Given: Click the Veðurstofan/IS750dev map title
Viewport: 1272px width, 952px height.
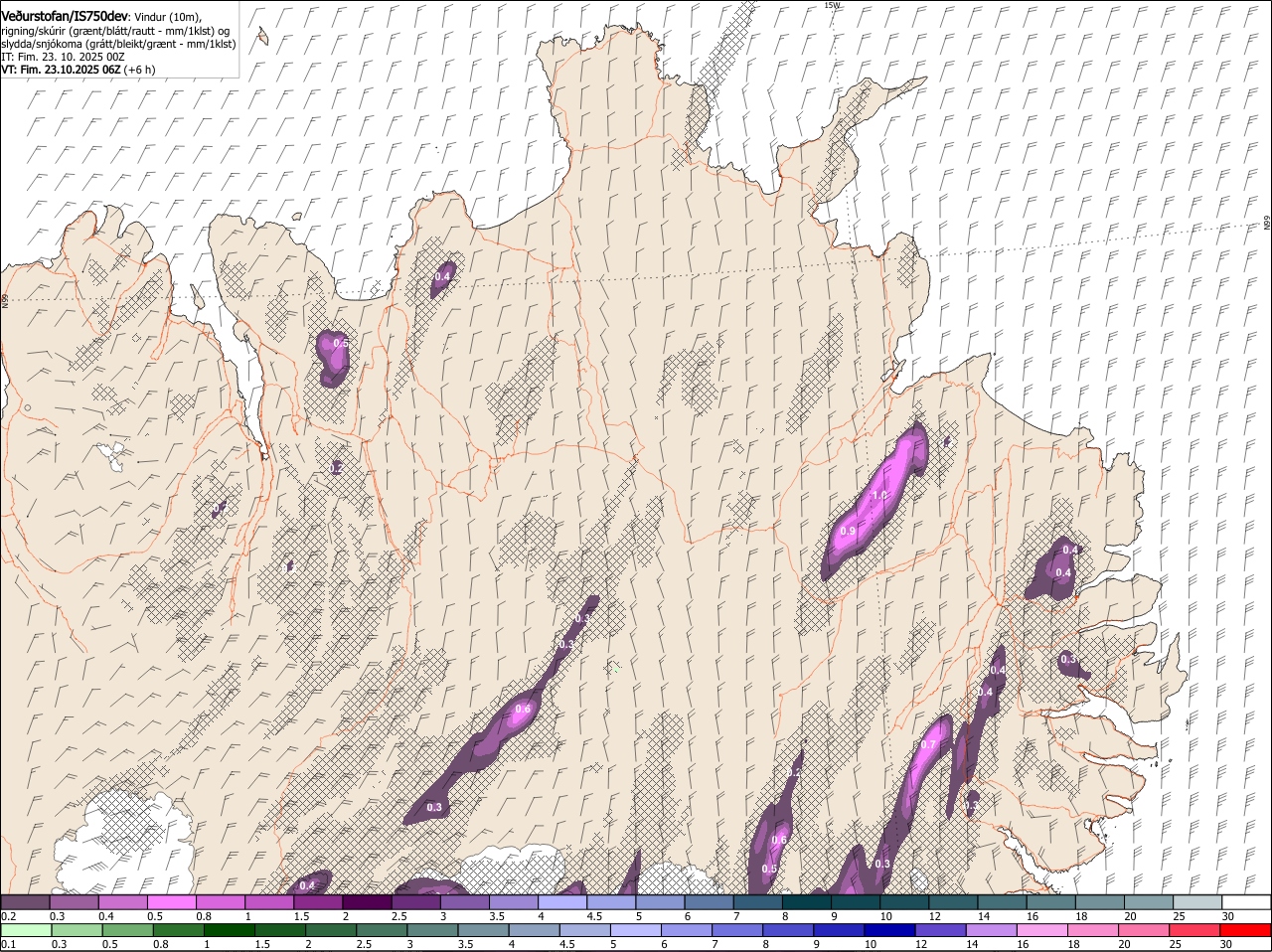Looking at the screenshot, I should tap(65, 16).
